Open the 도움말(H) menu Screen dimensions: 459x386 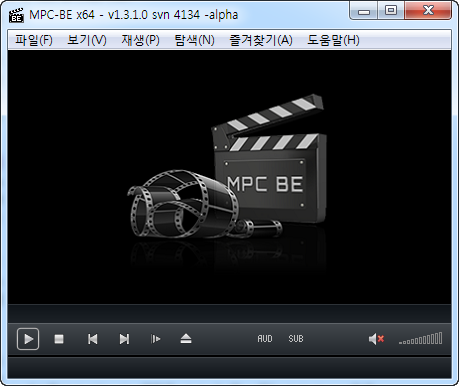pos(333,40)
